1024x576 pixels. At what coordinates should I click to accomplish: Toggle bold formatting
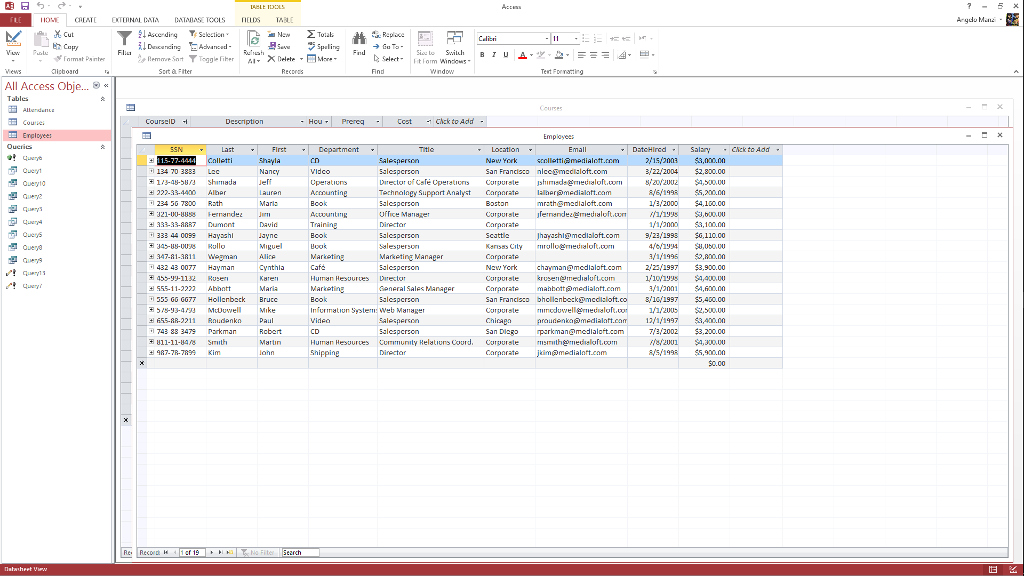coord(481,54)
